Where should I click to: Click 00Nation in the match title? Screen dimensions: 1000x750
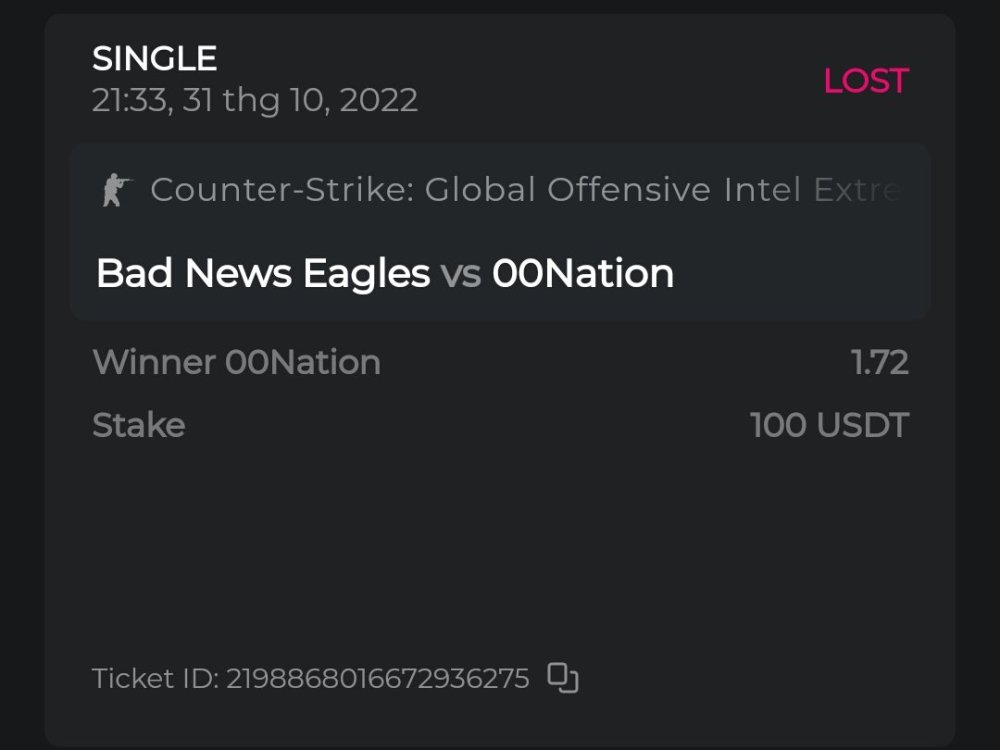point(583,273)
